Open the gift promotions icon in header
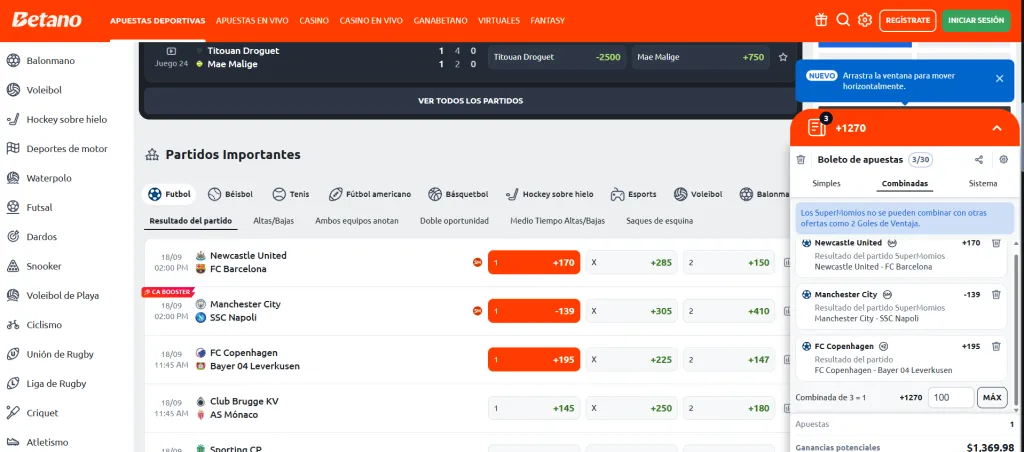Image resolution: width=1024 pixels, height=452 pixels. click(x=821, y=20)
